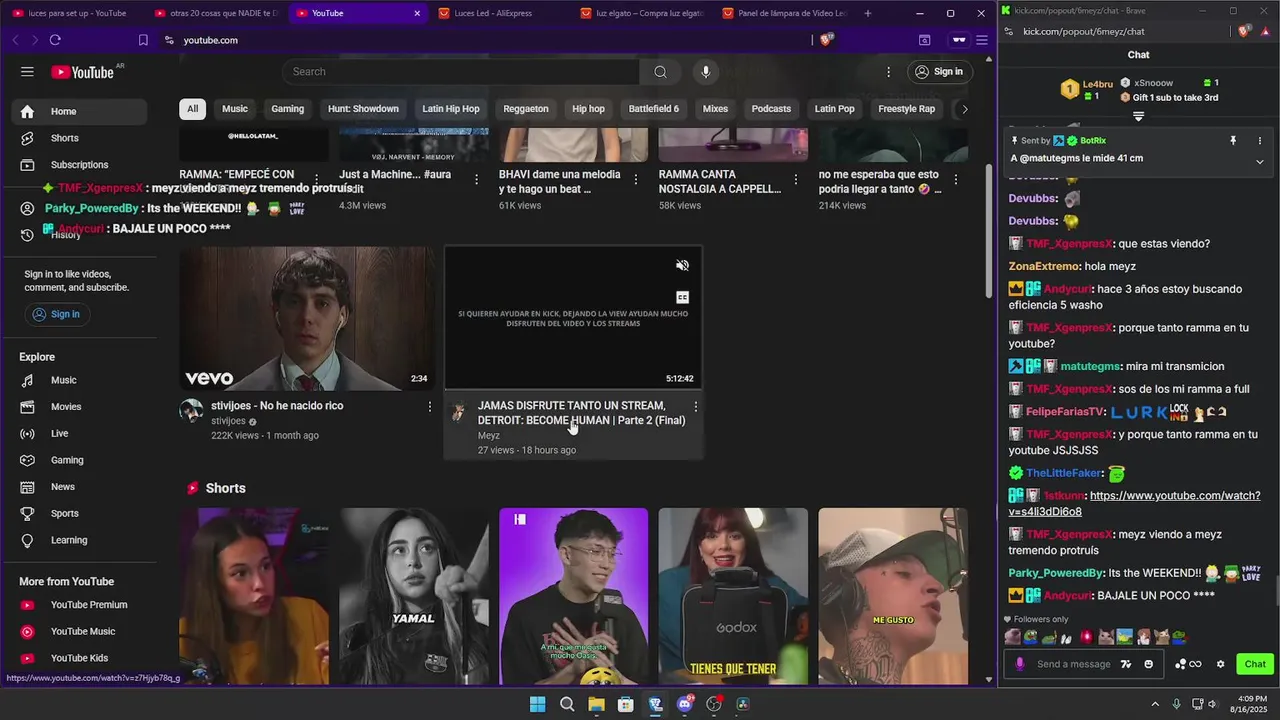
Task: Open options for pinned BotRix message
Action: click(x=1259, y=141)
